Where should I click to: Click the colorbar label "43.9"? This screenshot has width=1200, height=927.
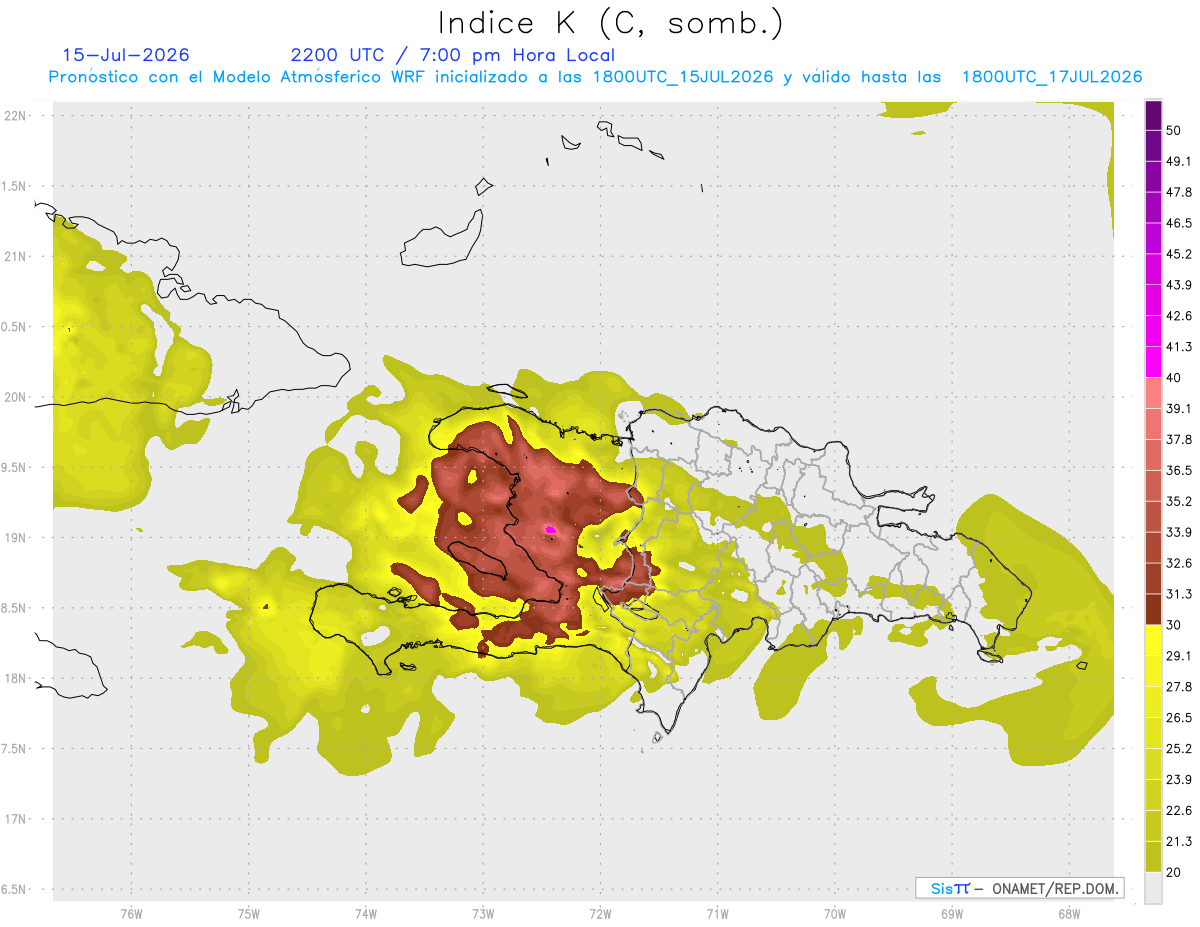[1179, 286]
